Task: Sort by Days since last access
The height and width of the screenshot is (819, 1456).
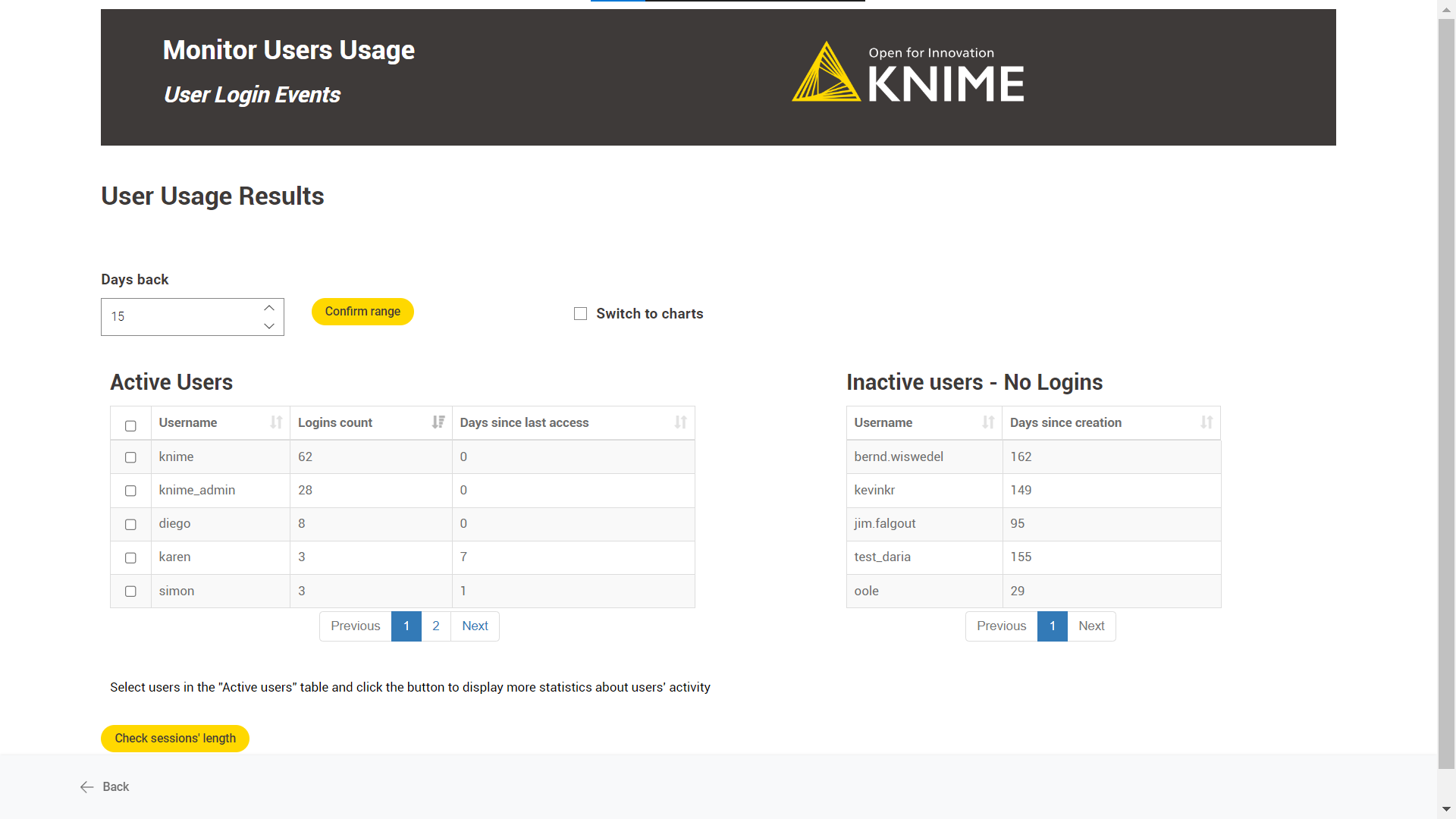Action: click(x=680, y=422)
